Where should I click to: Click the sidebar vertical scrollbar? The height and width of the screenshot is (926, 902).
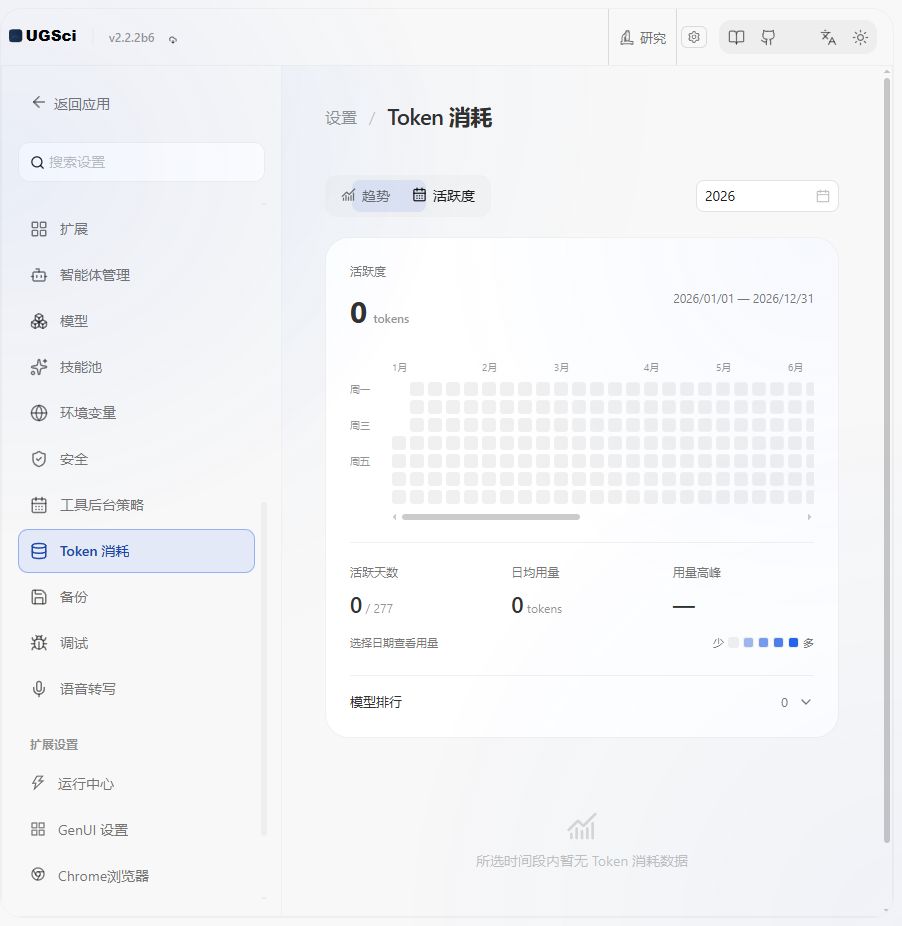click(x=263, y=667)
